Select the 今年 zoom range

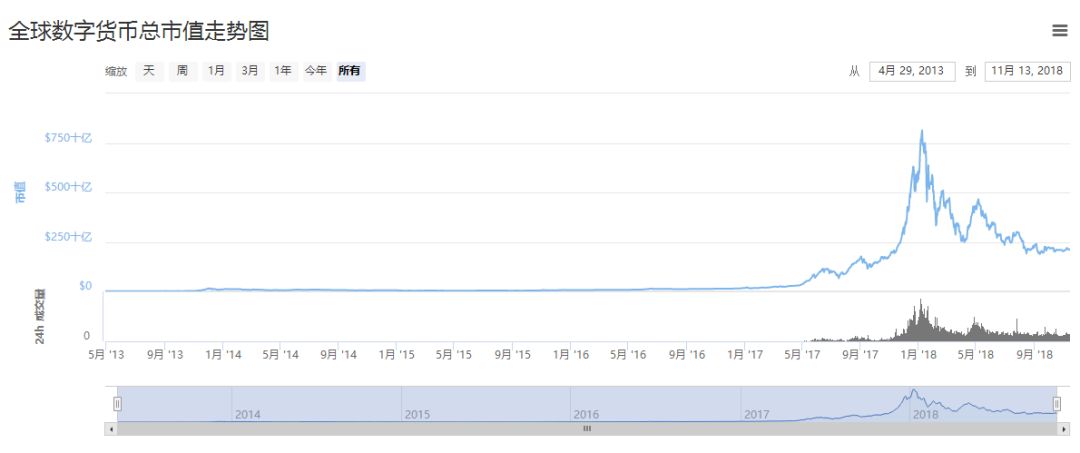316,71
